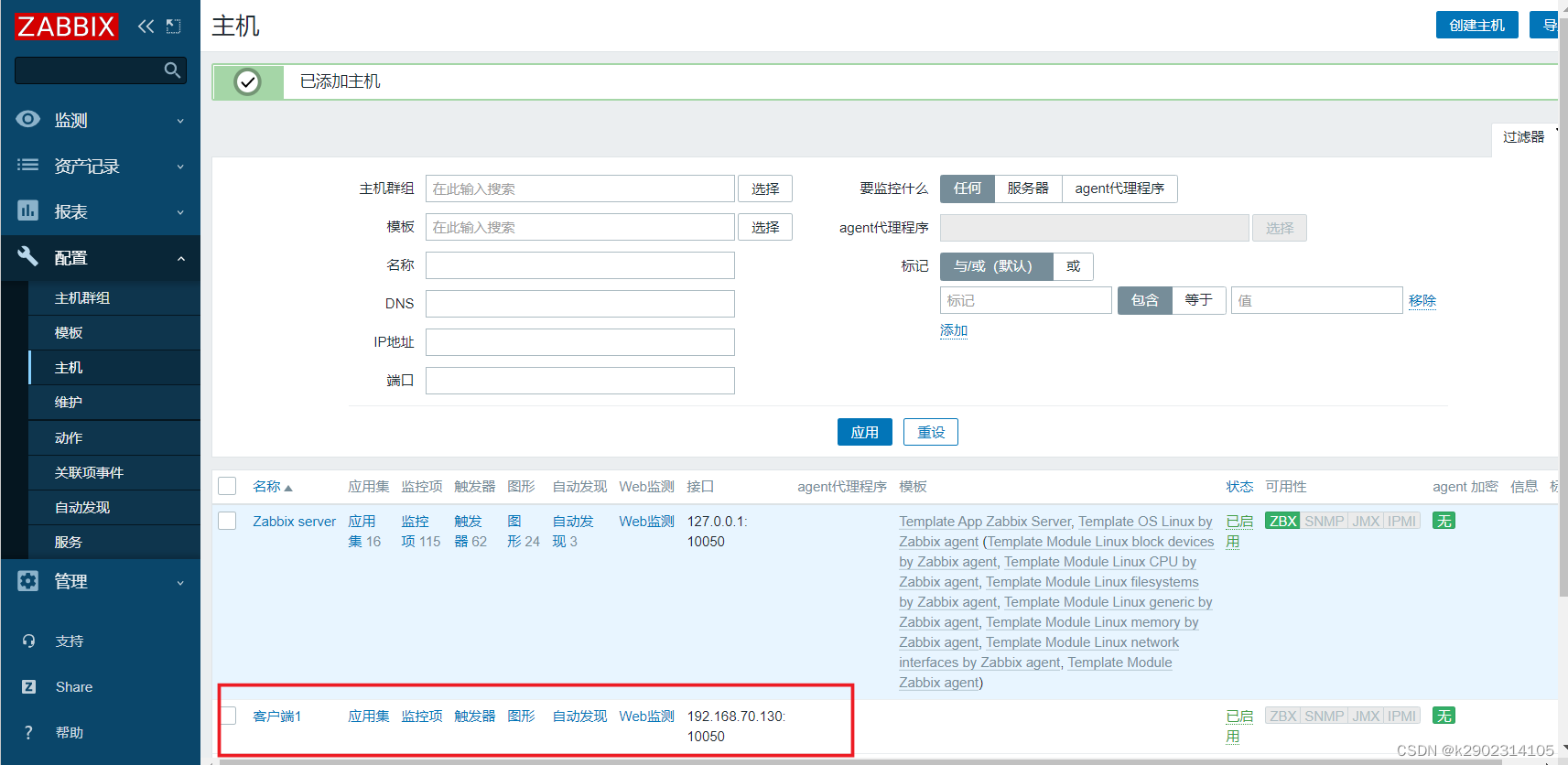
Task: Click 选择 button for 主机群组
Action: pos(765,189)
